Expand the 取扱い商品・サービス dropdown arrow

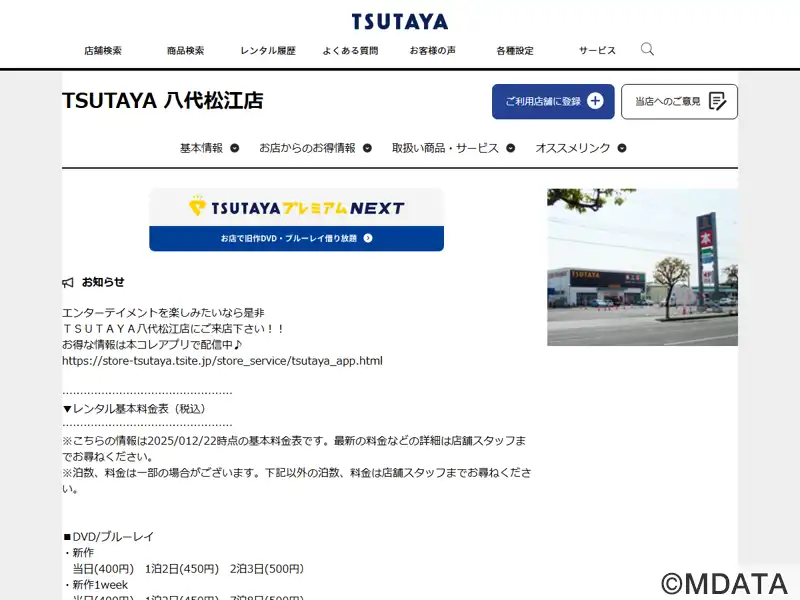pyautogui.click(x=511, y=148)
